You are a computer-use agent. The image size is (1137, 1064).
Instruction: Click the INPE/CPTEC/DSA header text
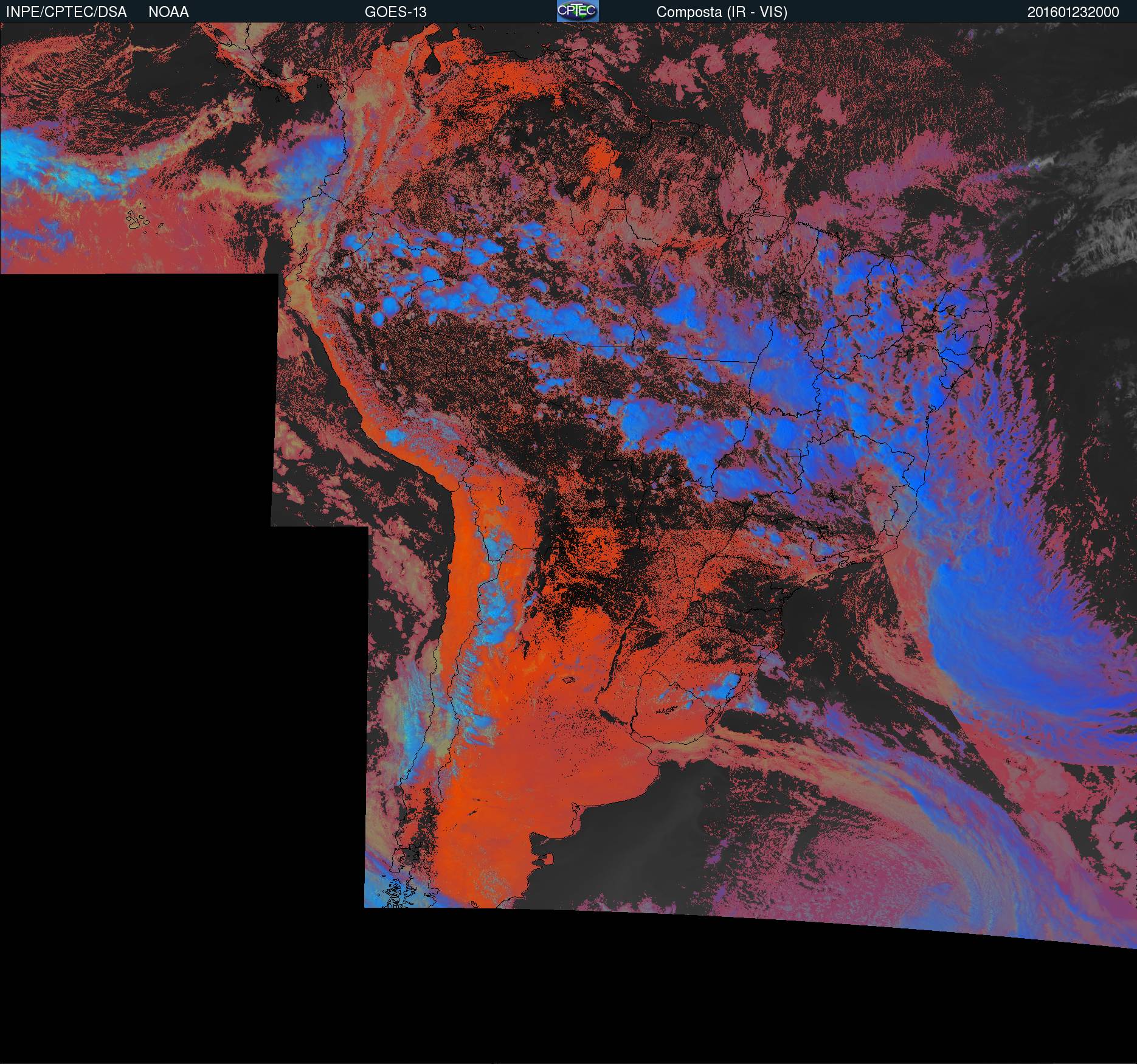click(66, 12)
